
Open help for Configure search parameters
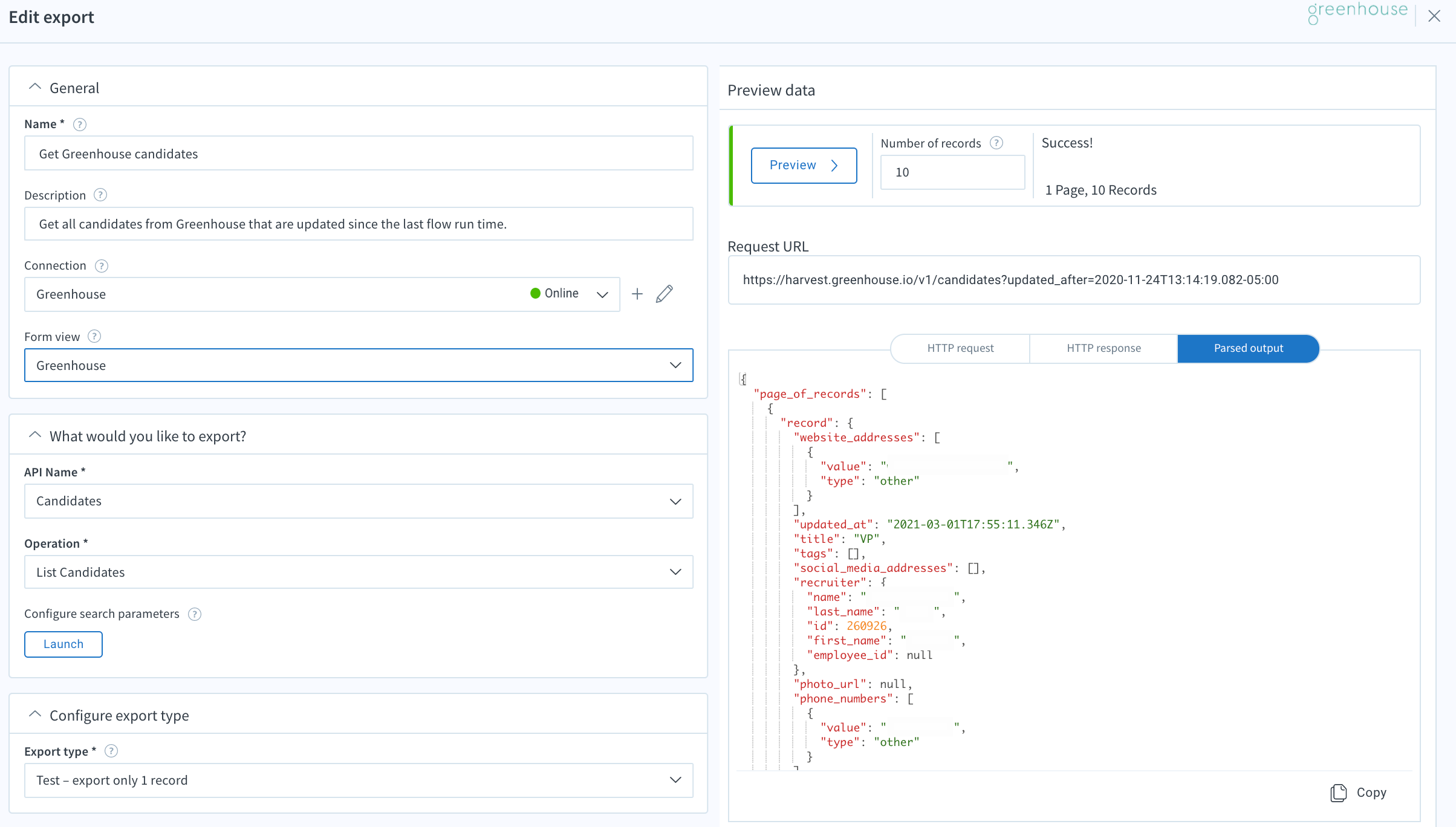tap(195, 614)
